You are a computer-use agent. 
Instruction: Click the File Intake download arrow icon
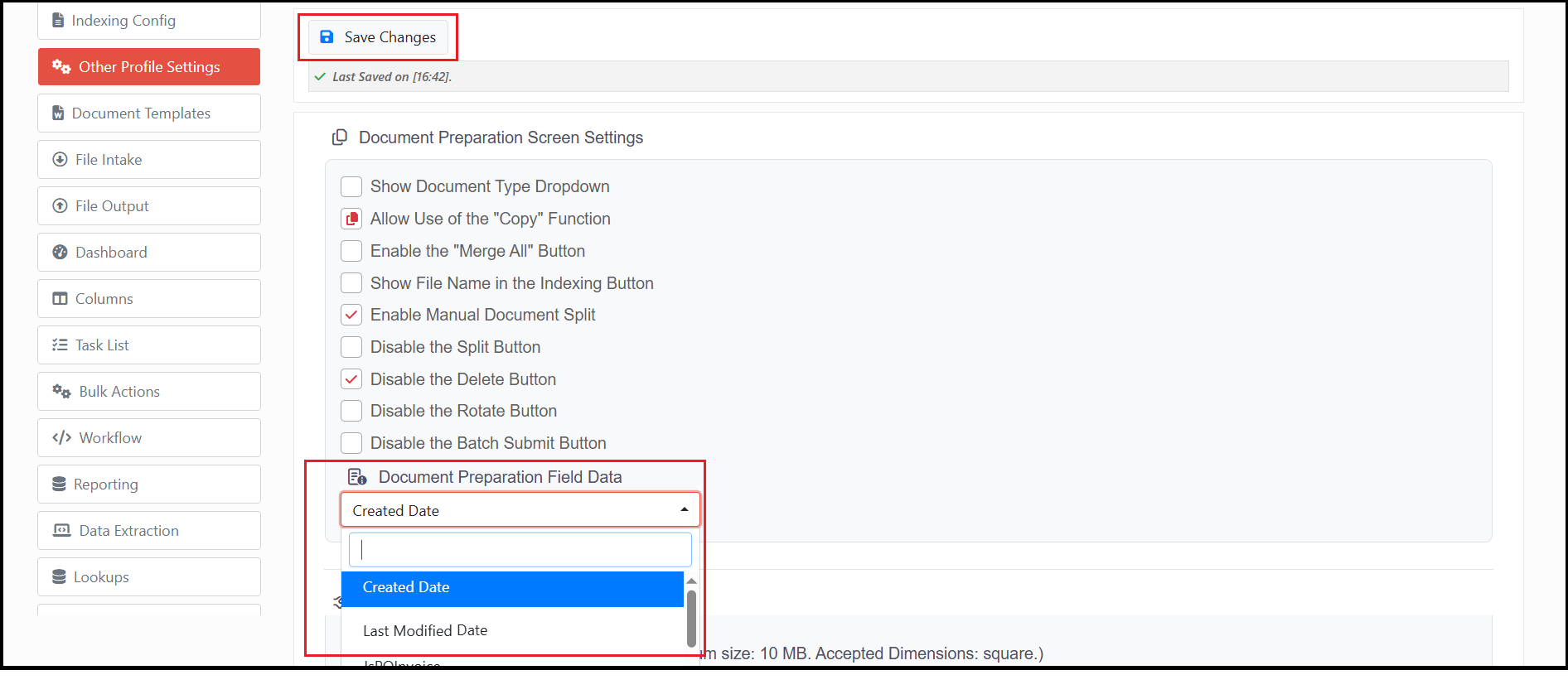60,159
